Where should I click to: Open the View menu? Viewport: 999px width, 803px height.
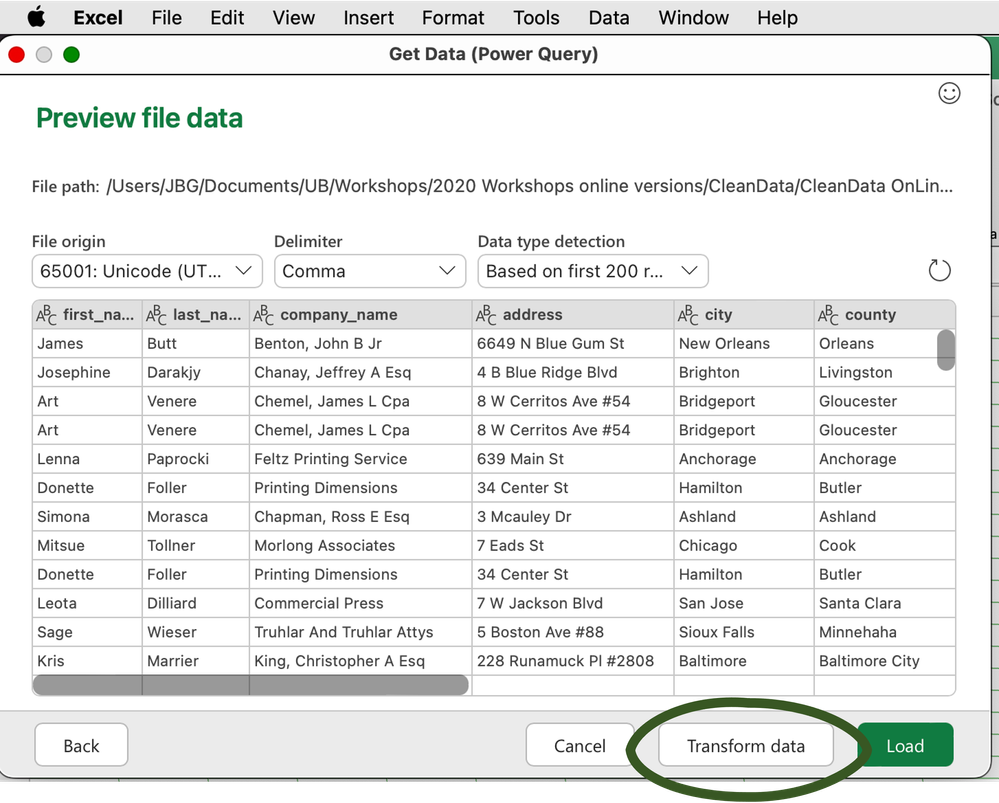click(x=293, y=17)
